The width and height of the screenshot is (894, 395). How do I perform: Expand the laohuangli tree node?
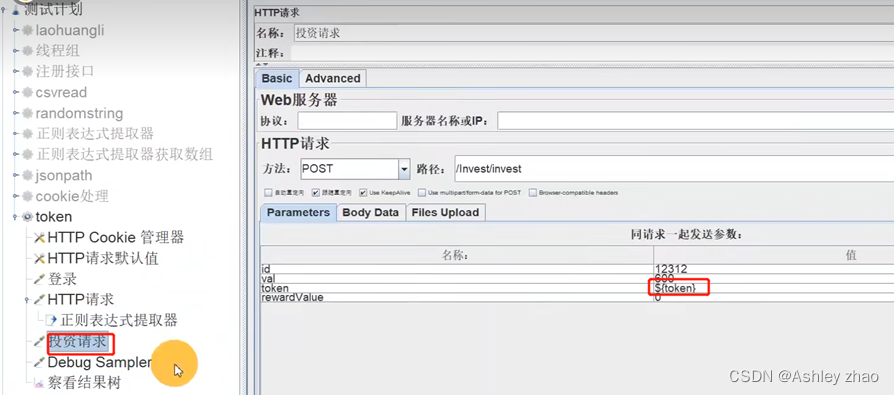click(15, 30)
